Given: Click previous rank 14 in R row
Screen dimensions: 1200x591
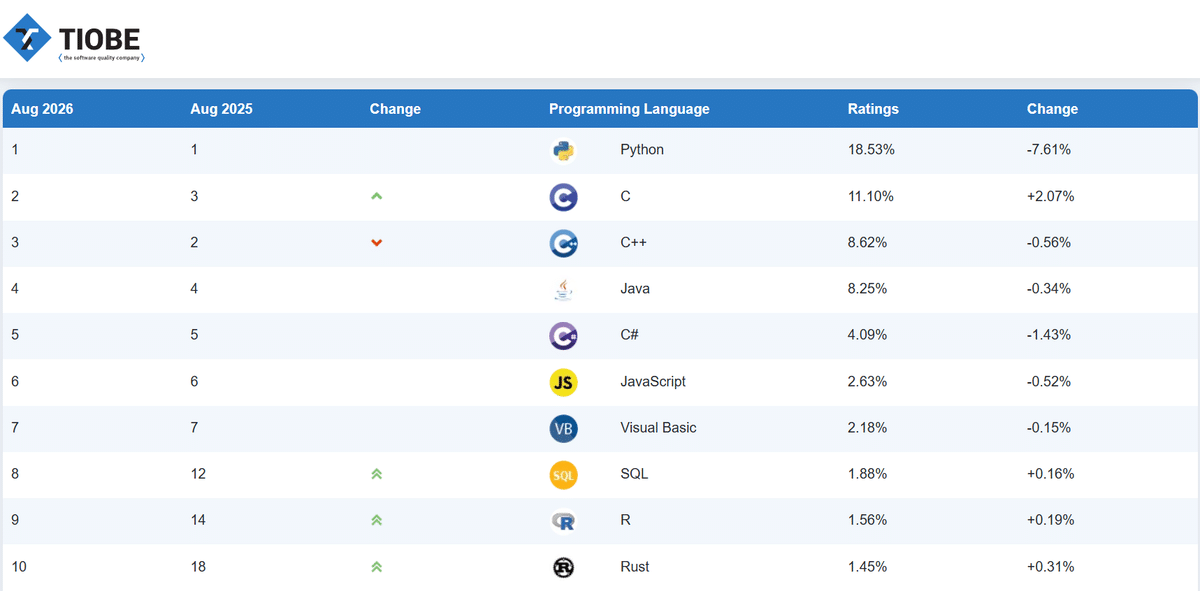Looking at the screenshot, I should 198,520.
